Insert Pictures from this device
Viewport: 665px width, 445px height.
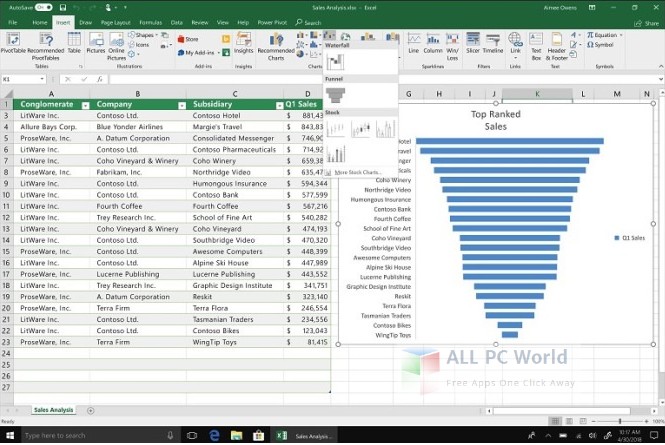pos(96,43)
